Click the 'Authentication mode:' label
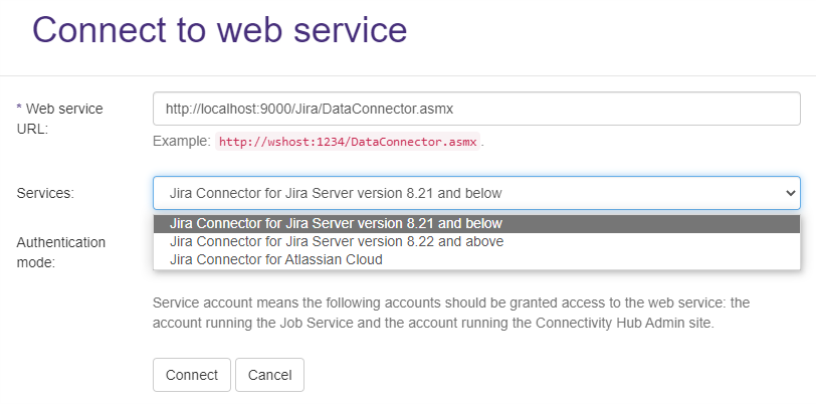Screen dimensions: 816x404 pos(60,252)
